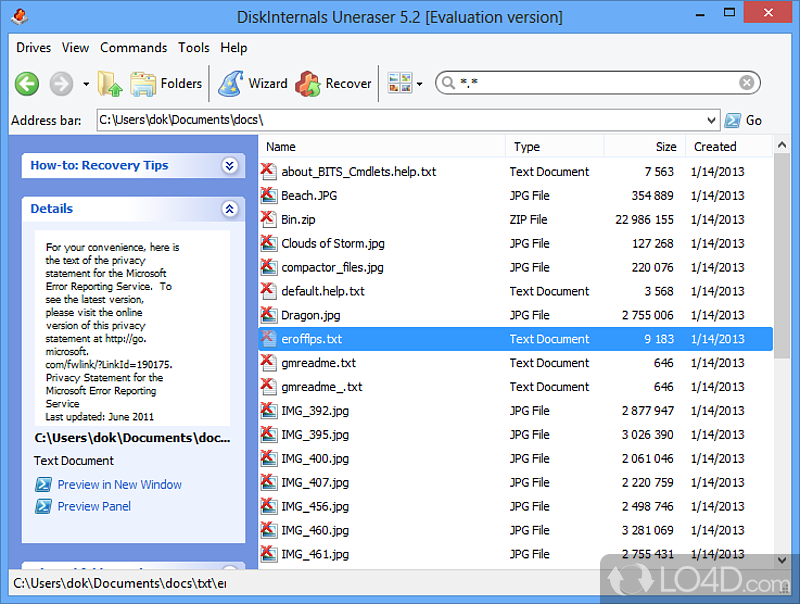
Task: Clear the search filter field
Action: pyautogui.click(x=746, y=84)
